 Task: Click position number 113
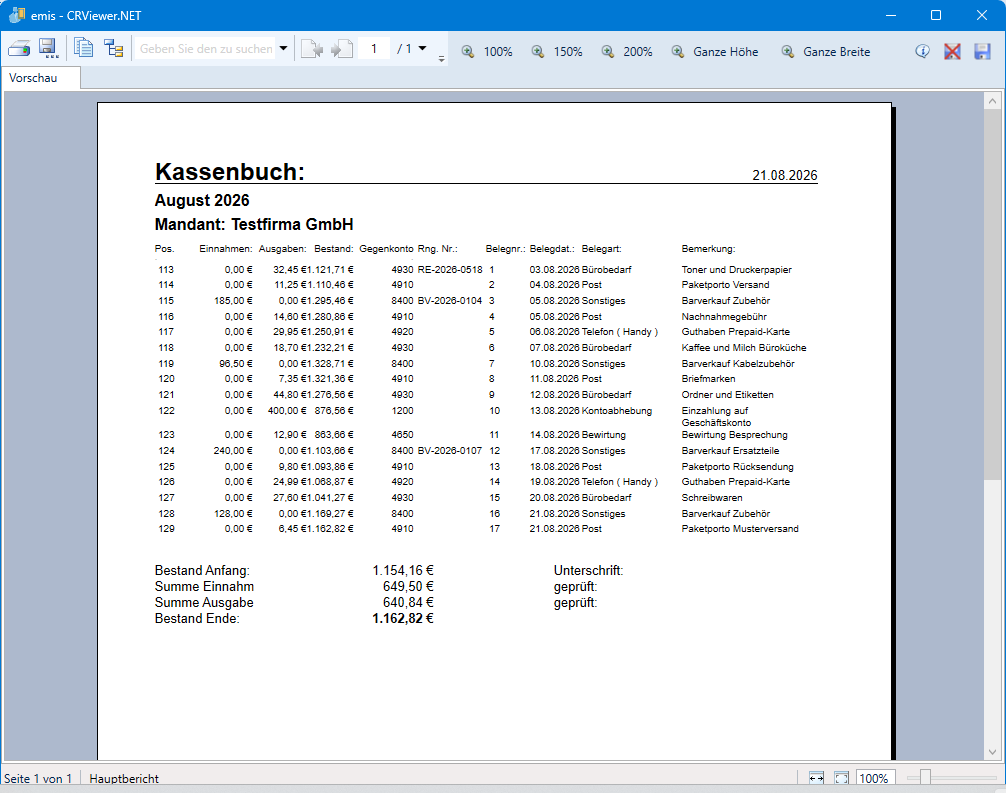[x=166, y=269]
